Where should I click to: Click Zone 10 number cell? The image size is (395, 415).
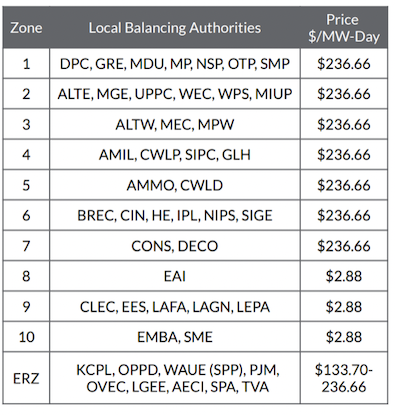26,337
